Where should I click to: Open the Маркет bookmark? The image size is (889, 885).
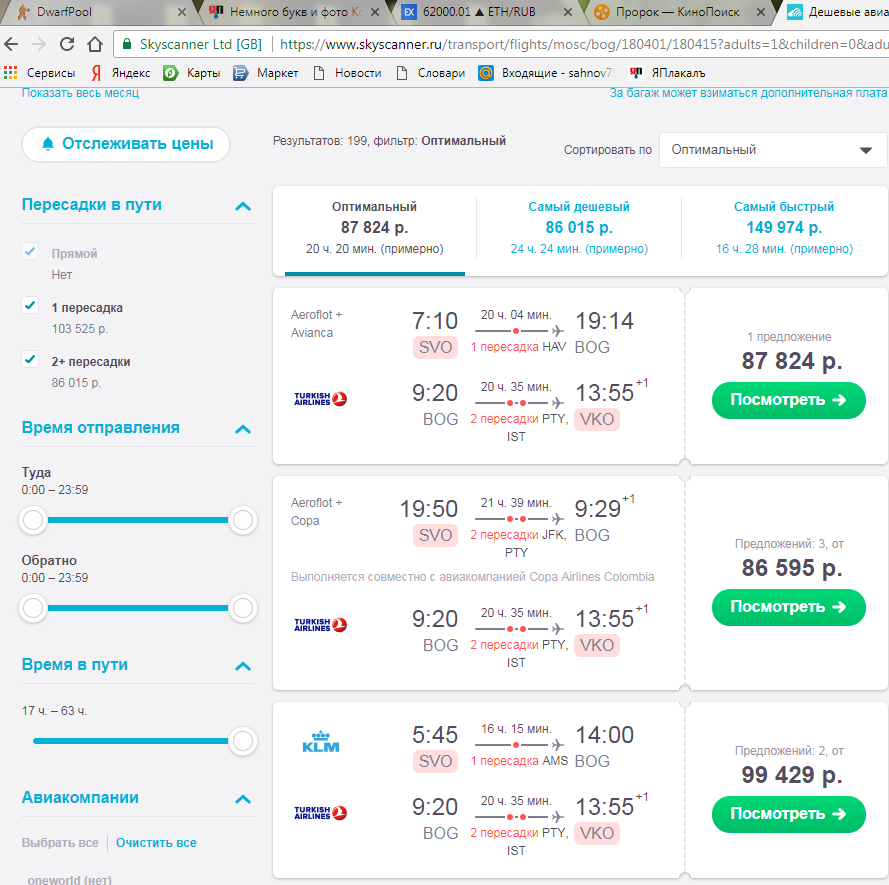[265, 73]
